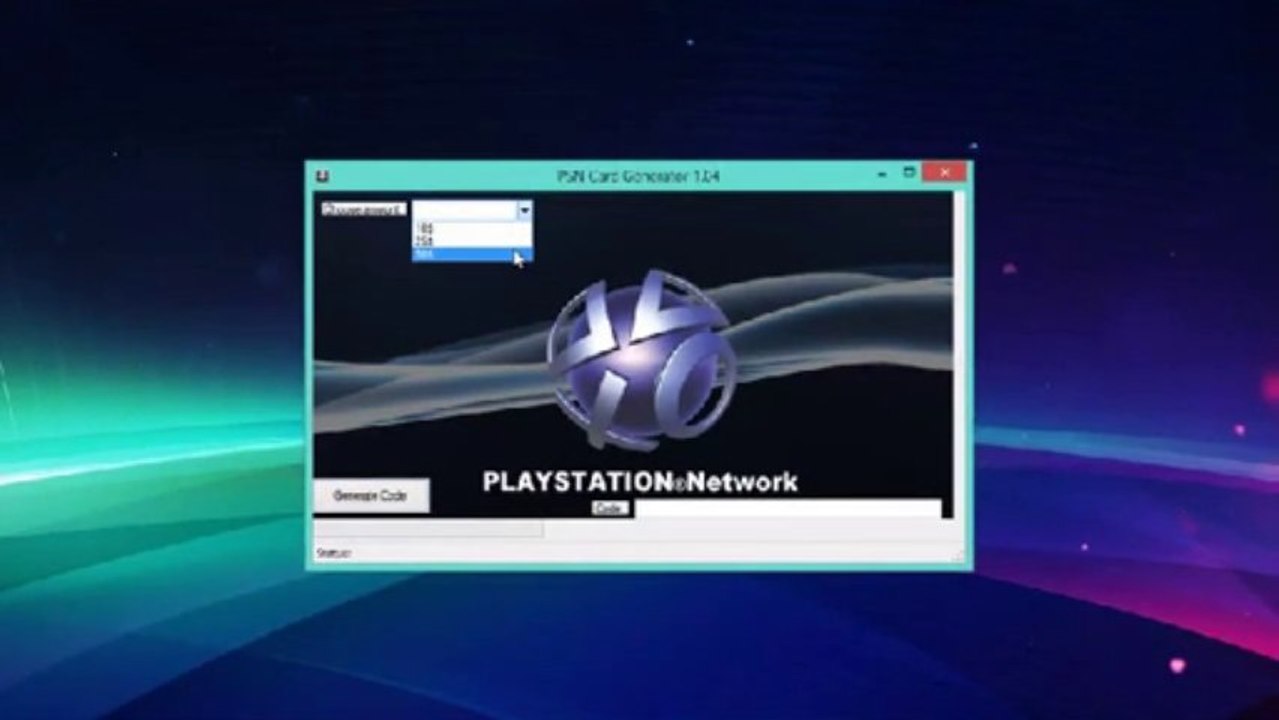Click the app icon in title bar
1279x720 pixels.
click(322, 176)
